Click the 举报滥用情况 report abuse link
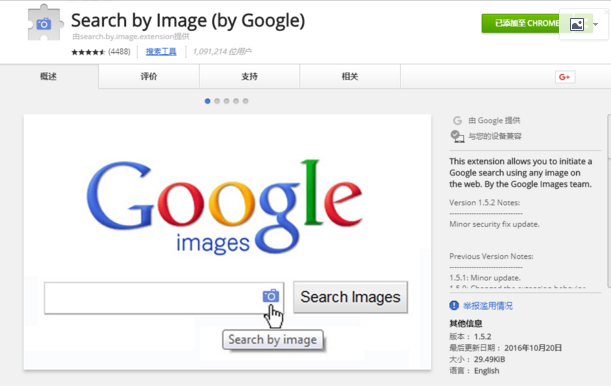 click(487, 306)
